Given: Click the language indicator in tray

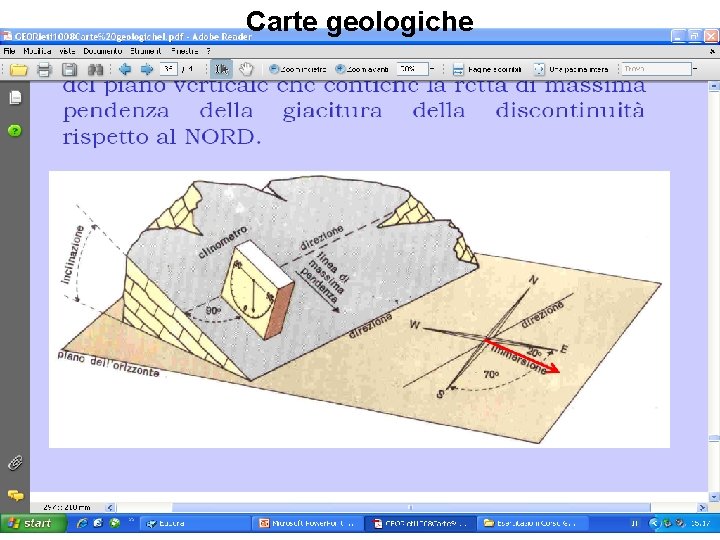Looking at the screenshot, I should [635, 523].
